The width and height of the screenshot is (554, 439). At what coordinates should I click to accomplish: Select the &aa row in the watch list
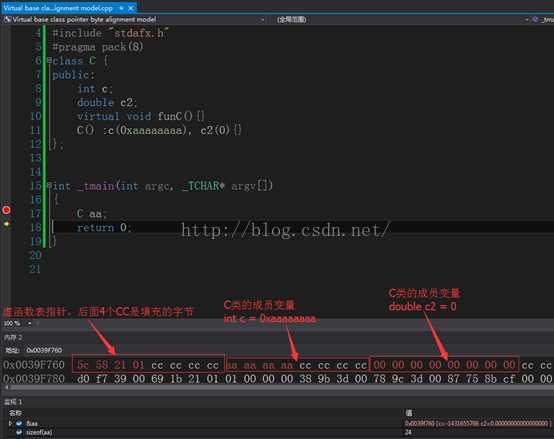pyautogui.click(x=277, y=423)
